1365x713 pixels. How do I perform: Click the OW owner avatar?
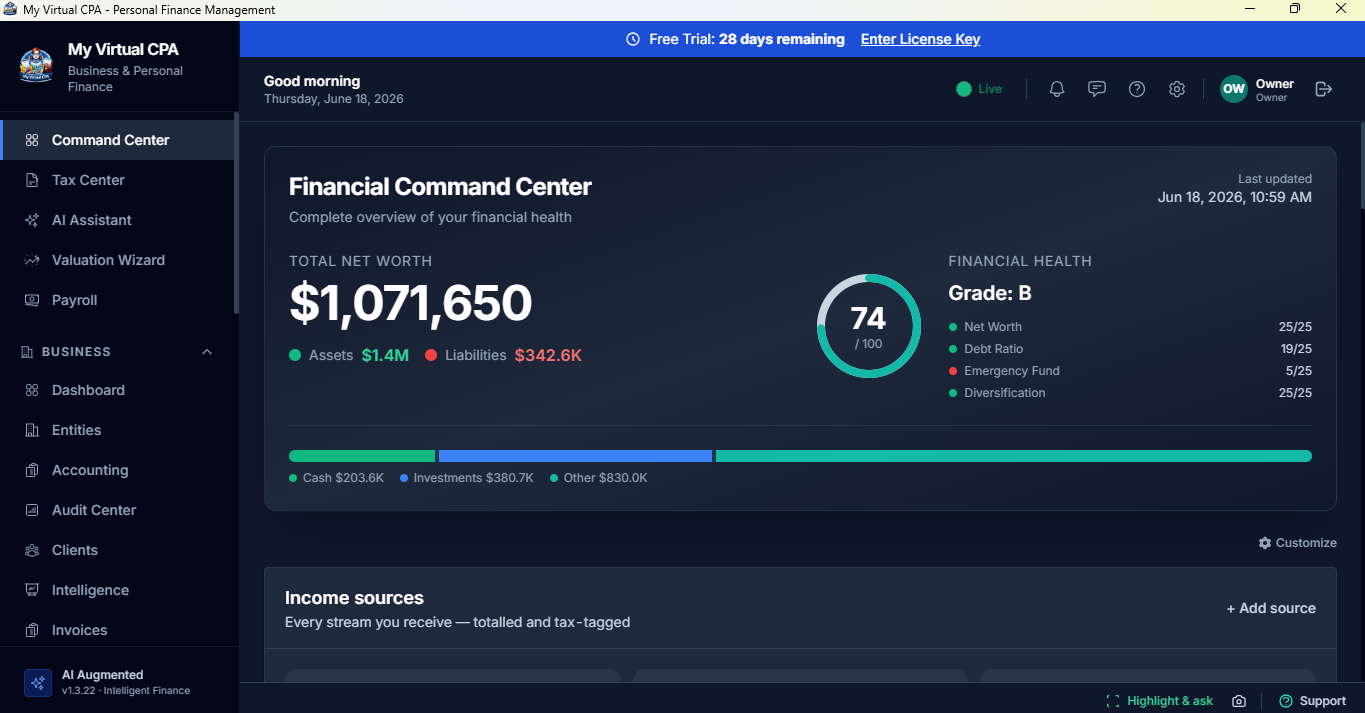point(1234,89)
